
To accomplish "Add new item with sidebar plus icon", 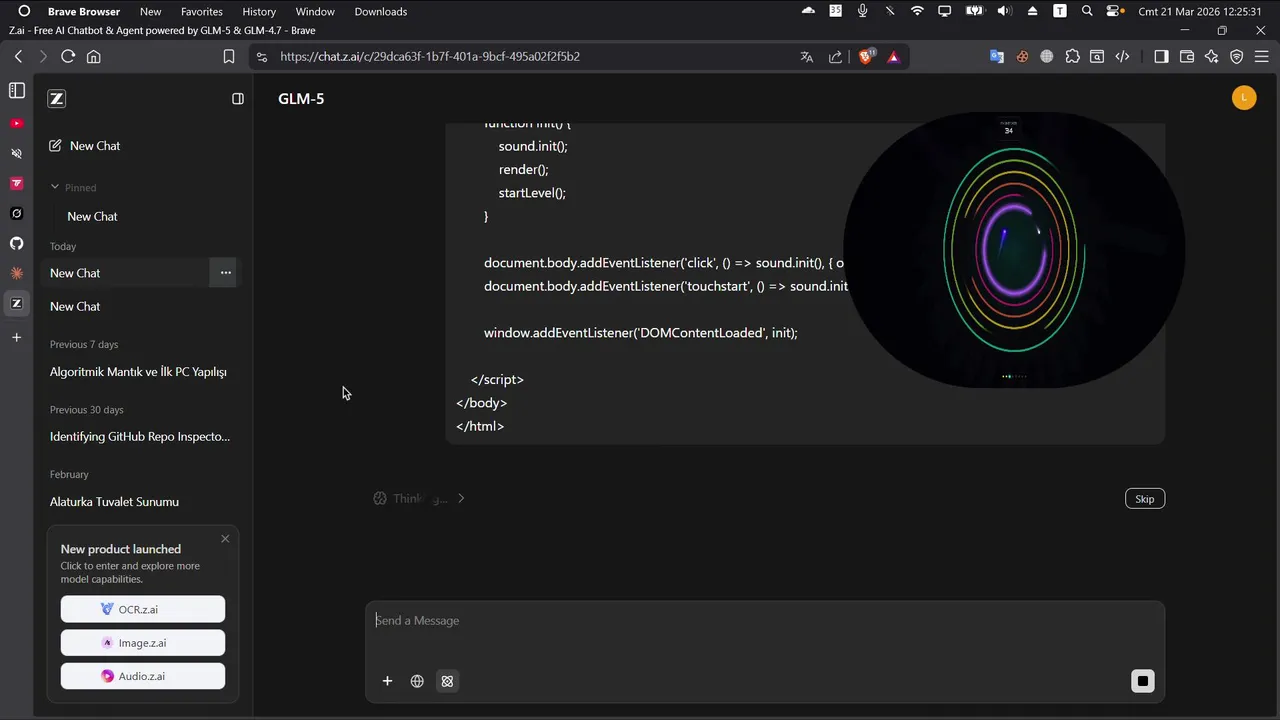I will click(x=16, y=338).
